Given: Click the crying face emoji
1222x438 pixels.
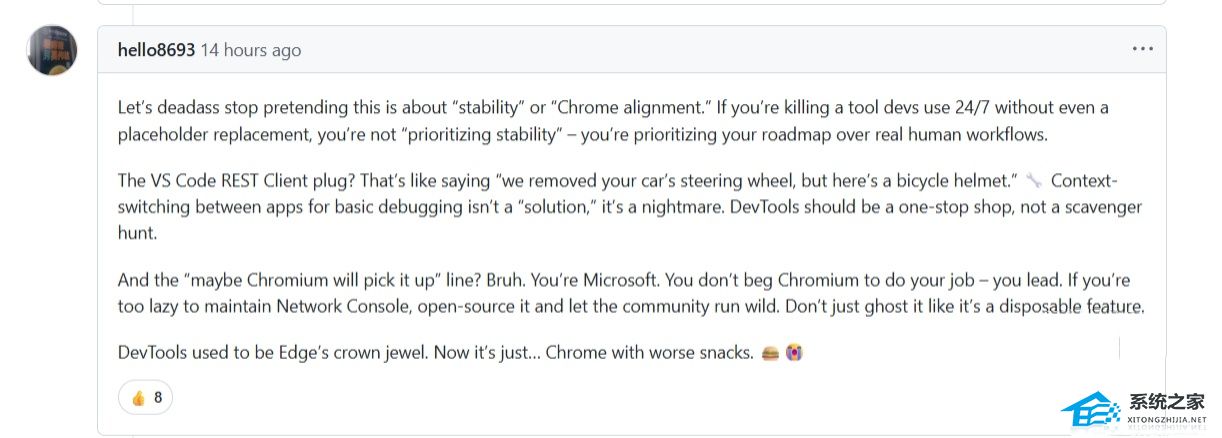Looking at the screenshot, I should tap(794, 353).
